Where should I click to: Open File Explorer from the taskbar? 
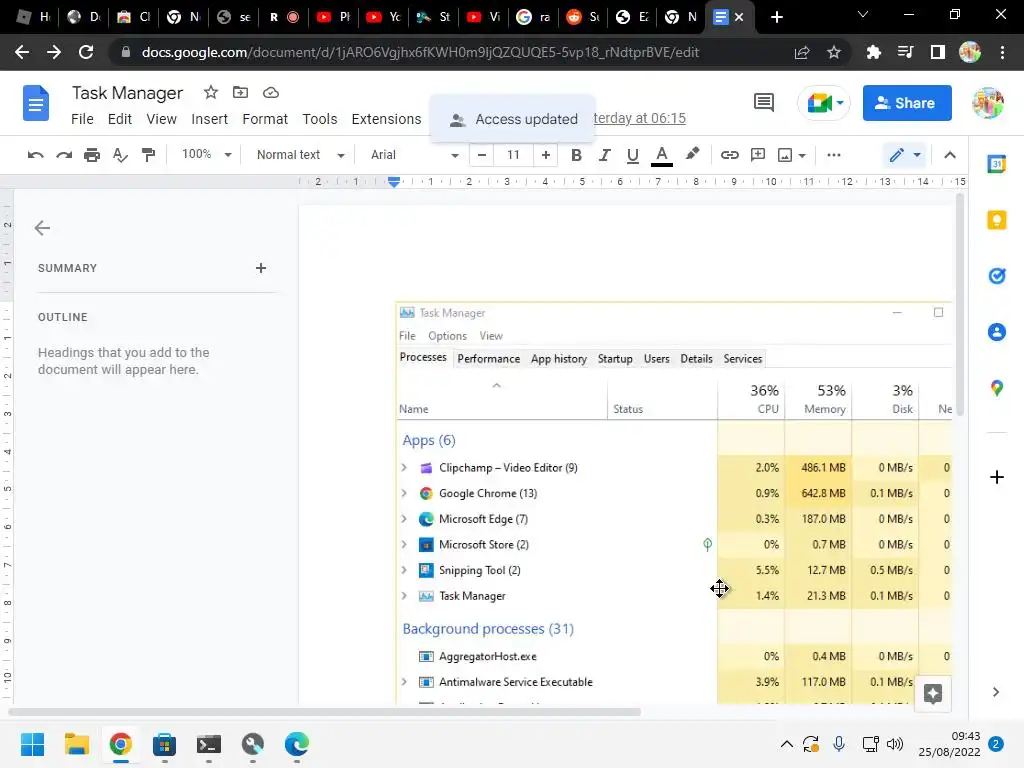click(76, 744)
